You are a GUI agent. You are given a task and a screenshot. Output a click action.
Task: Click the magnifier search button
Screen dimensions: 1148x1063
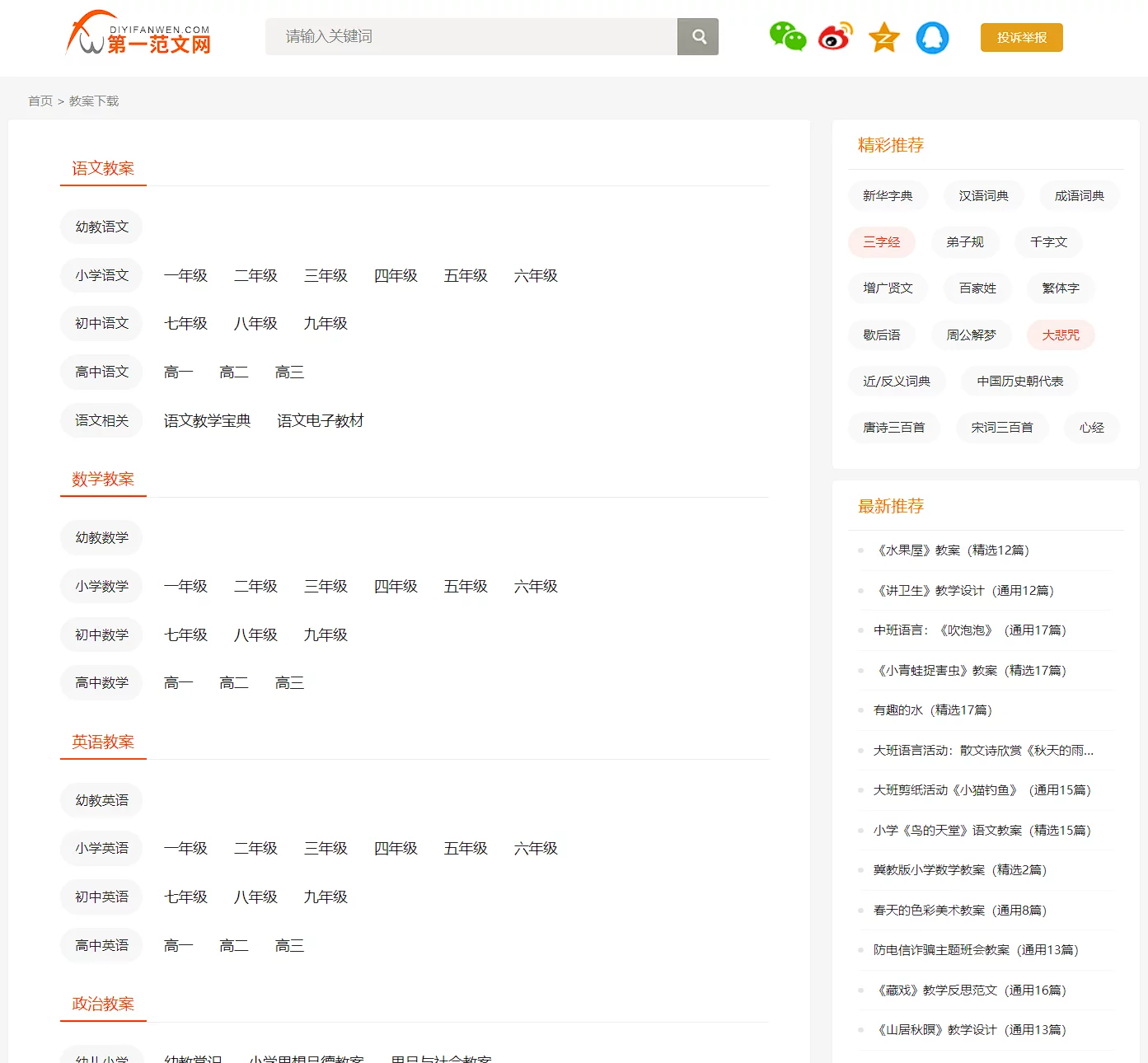tap(698, 37)
